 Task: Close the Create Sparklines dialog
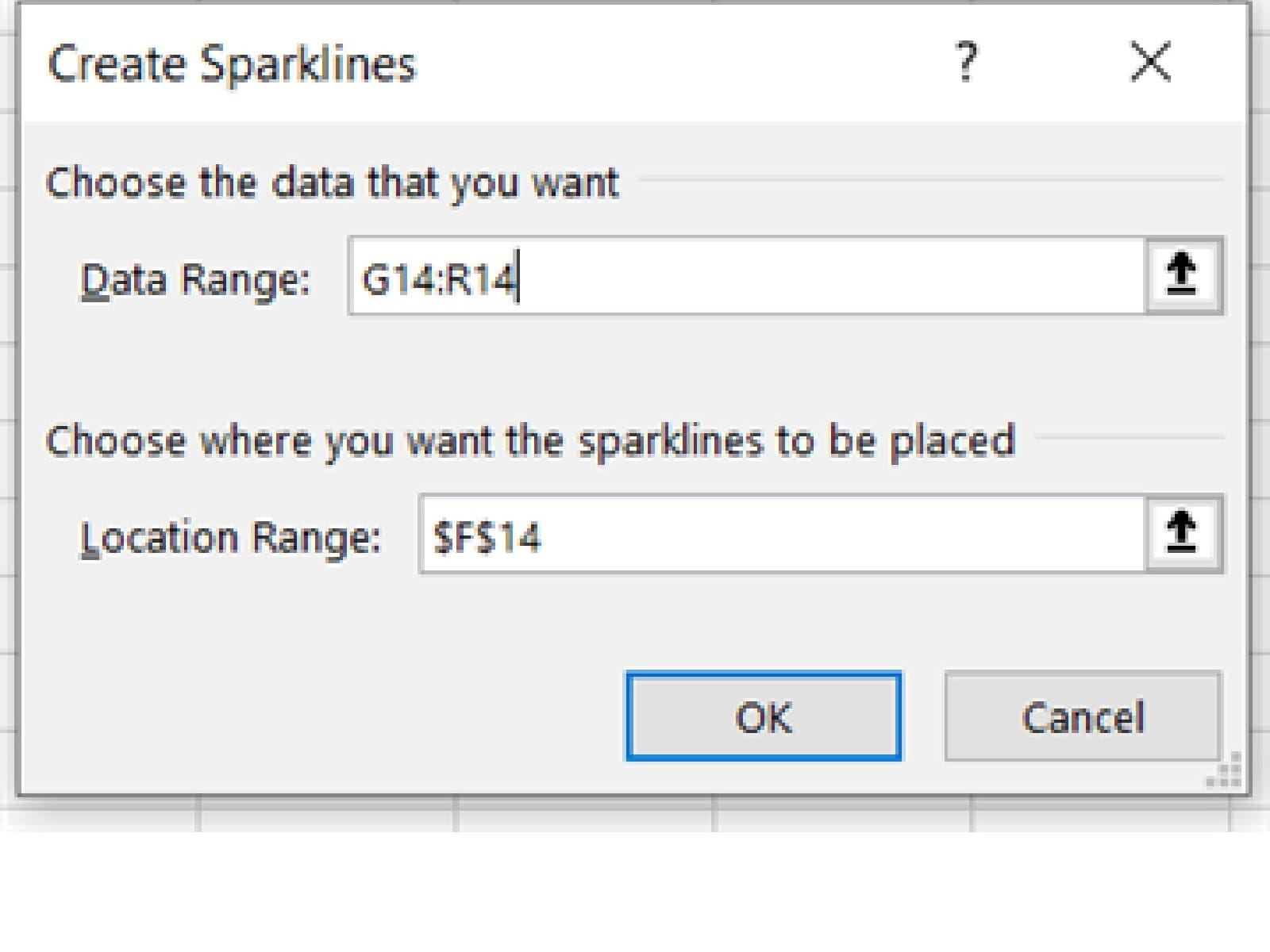(1149, 63)
